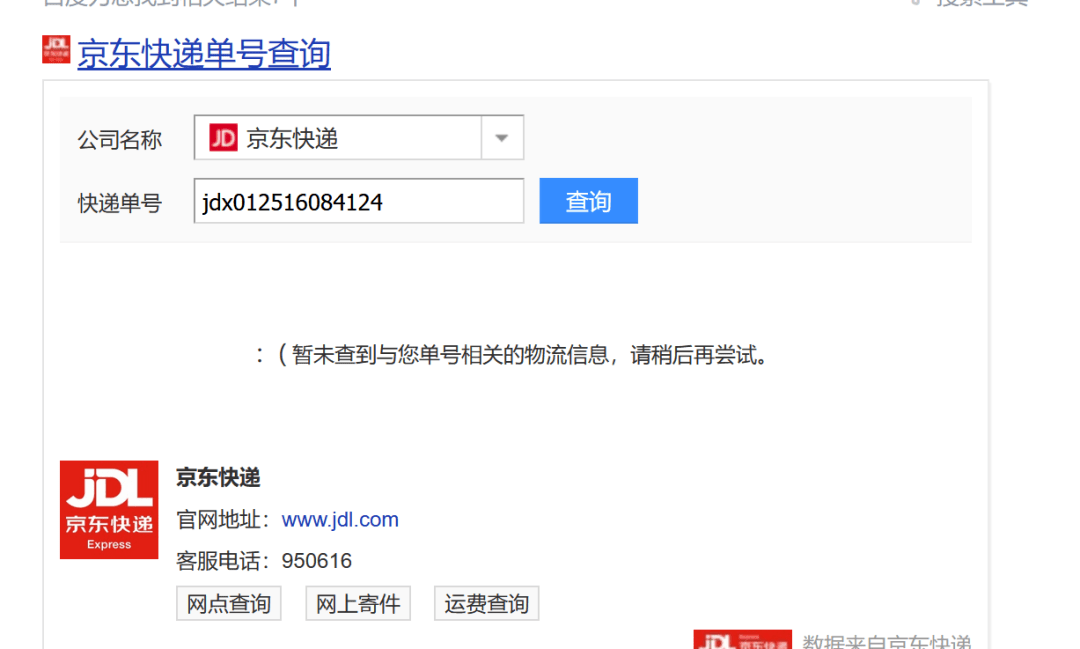Click the 网上寄件 button
Viewport: 1080px width, 649px height.
coord(358,604)
